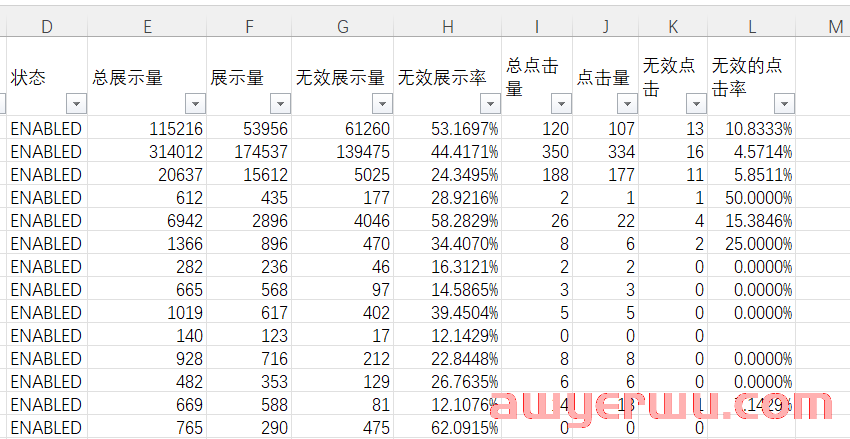850x439 pixels.
Task: Select cell with value 174537
Action: [249, 151]
